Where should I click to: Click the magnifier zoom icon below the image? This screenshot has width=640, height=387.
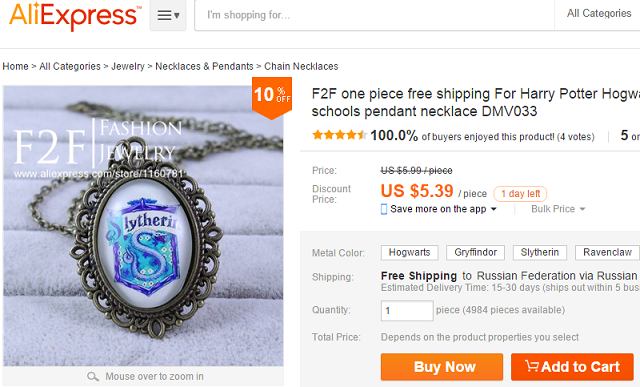[93, 376]
